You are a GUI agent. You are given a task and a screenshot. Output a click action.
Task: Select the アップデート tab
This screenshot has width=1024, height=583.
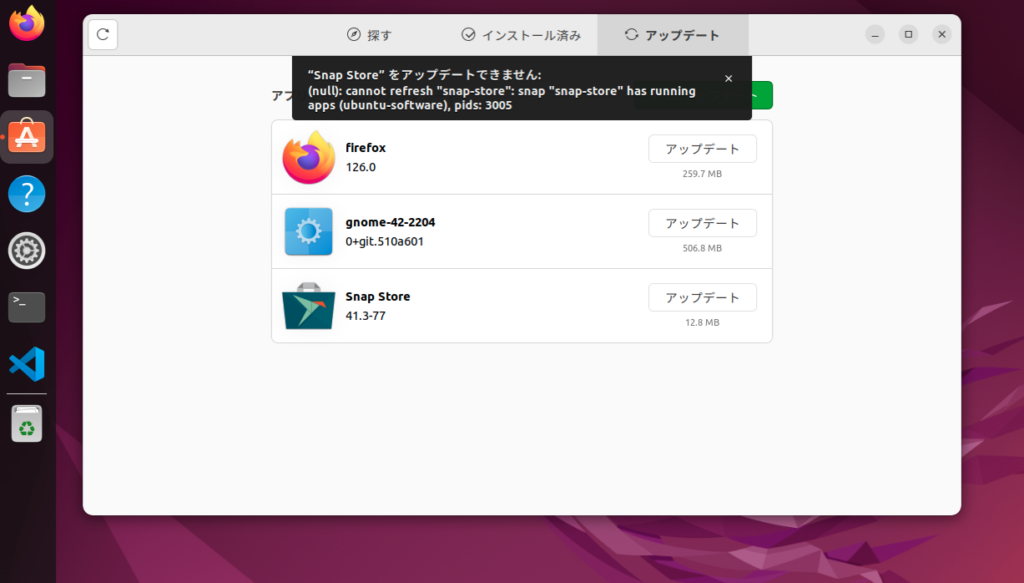[x=673, y=35]
